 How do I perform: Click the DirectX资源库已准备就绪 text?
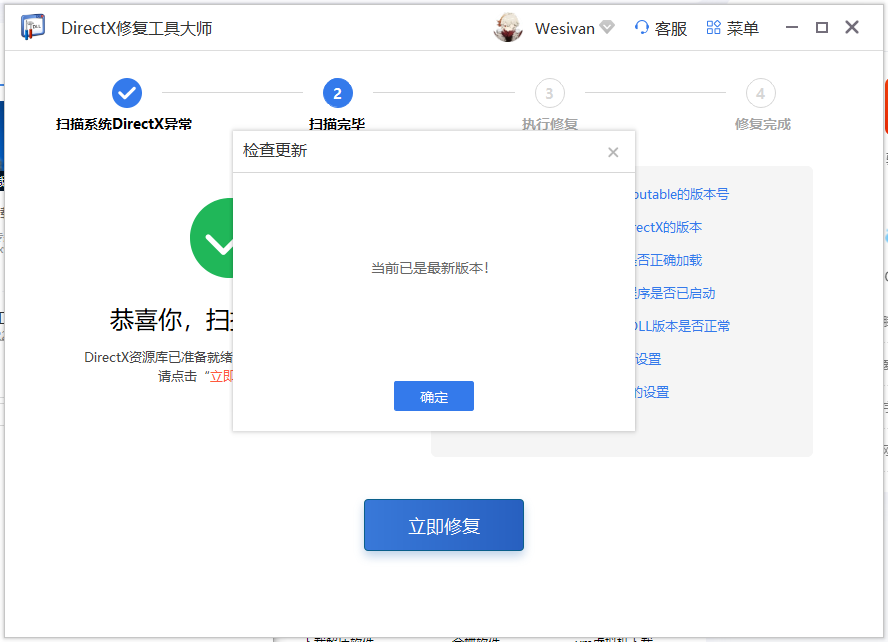click(159, 357)
